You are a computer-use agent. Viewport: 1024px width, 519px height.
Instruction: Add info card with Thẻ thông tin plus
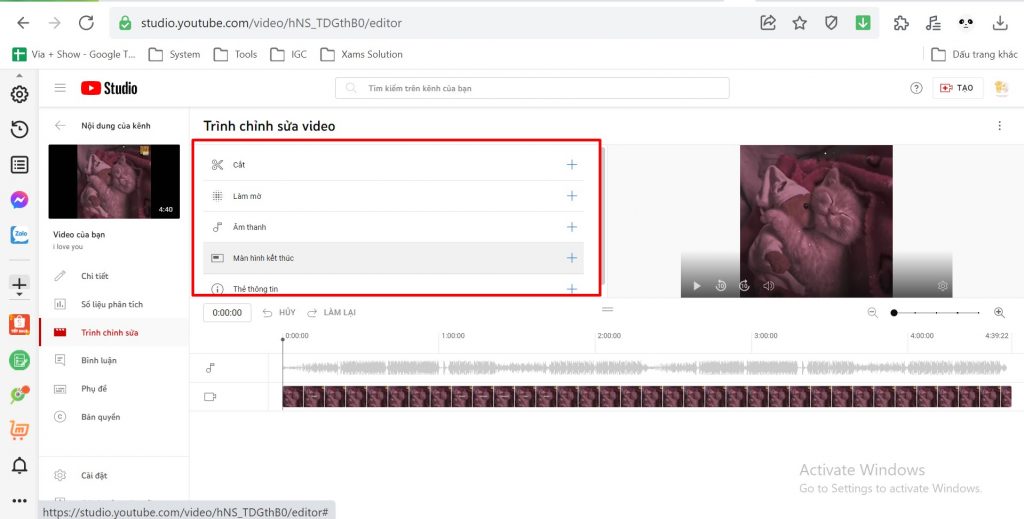(x=571, y=289)
